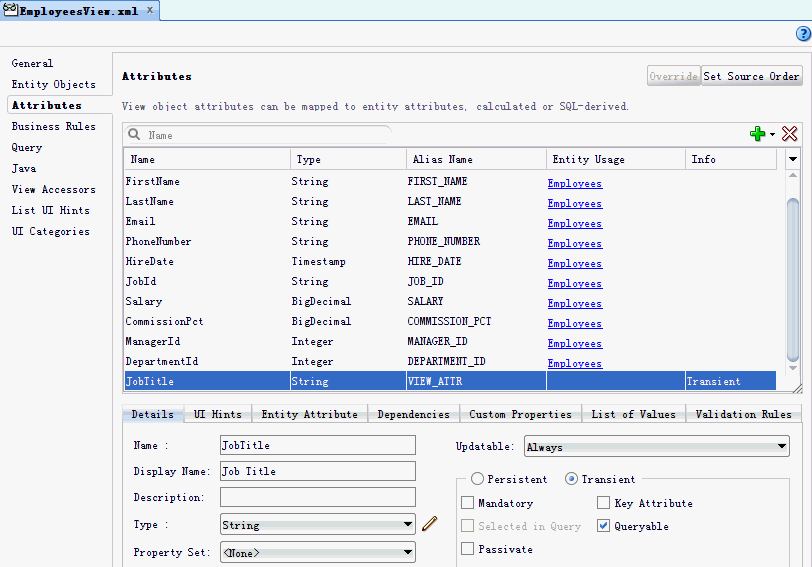This screenshot has height=567, width=812.
Task: Open dropdown arrow next to green plus
Action: (772, 135)
